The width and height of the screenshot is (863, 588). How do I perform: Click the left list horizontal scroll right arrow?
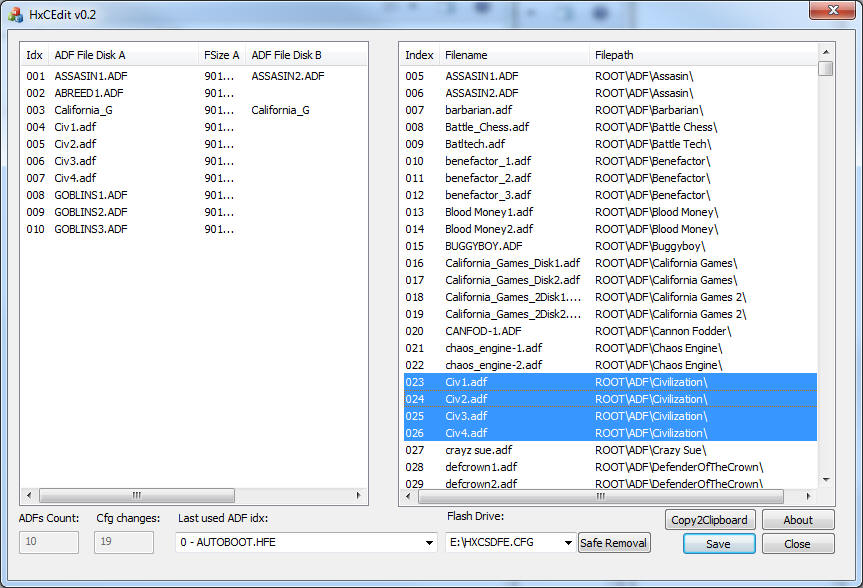point(358,496)
